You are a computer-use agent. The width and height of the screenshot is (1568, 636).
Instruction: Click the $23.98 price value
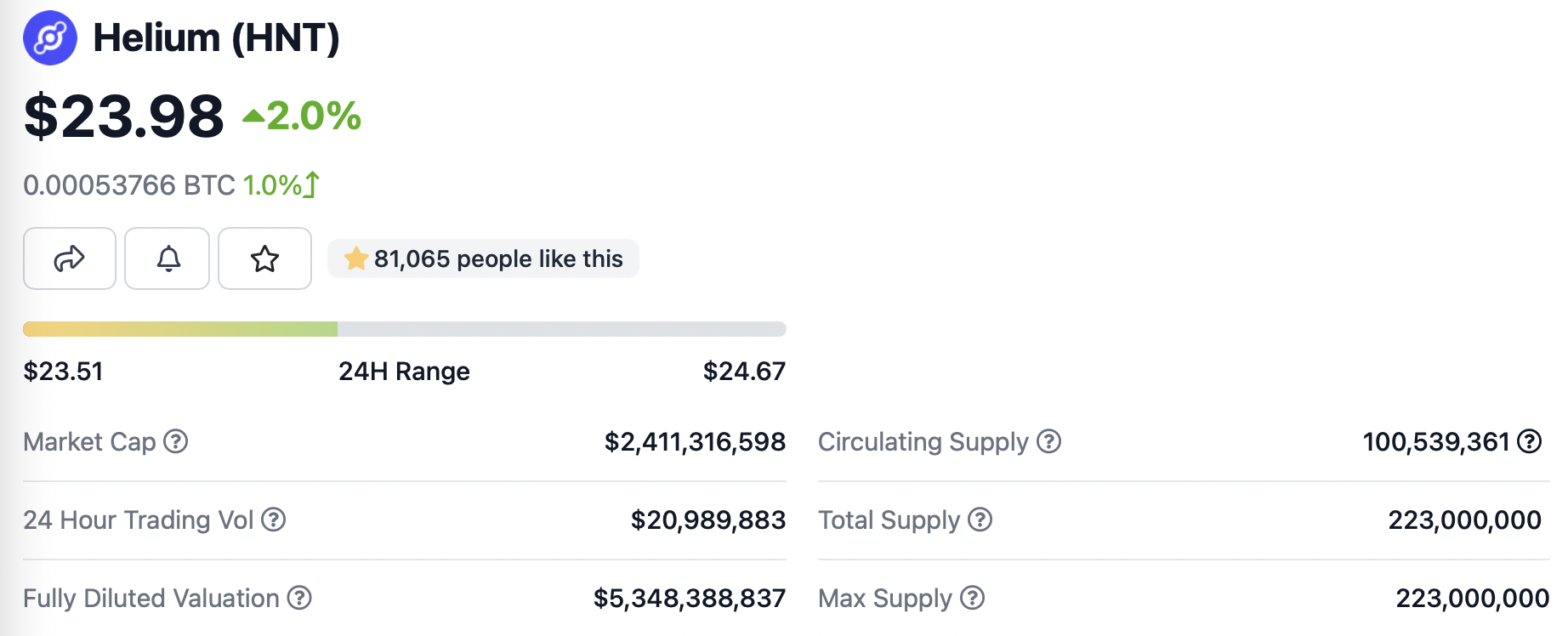coord(124,116)
